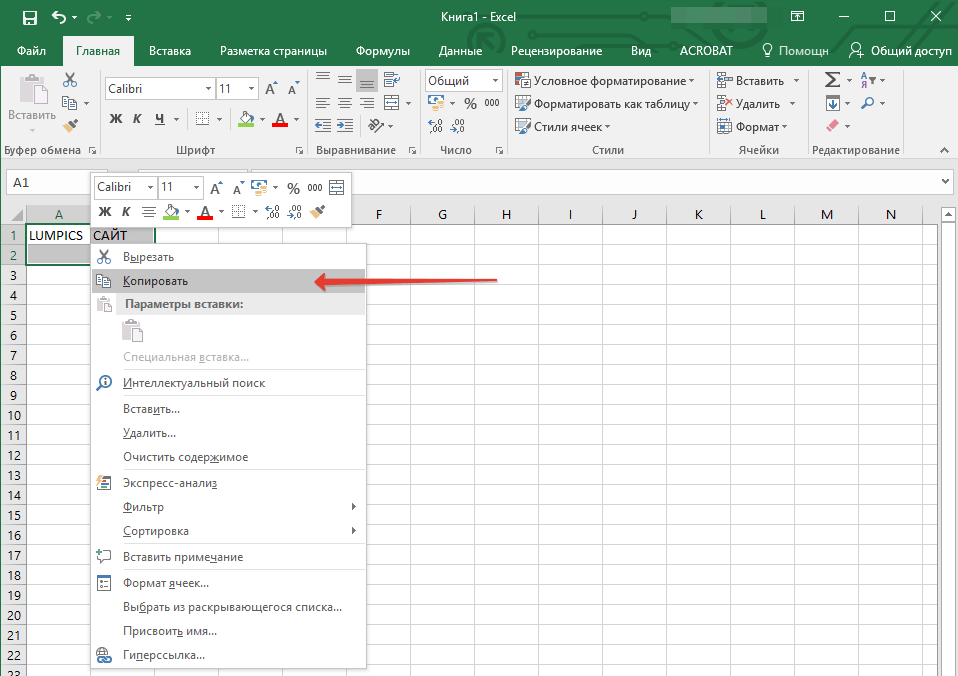Expand the Условное форматирование dropdown
The image size is (958, 676).
point(604,81)
